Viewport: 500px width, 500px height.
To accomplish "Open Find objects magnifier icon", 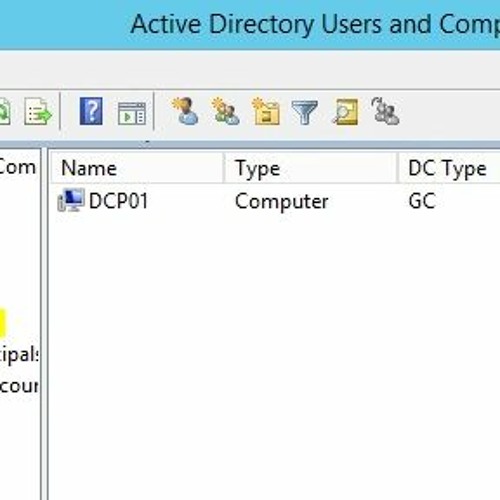I will pos(345,112).
